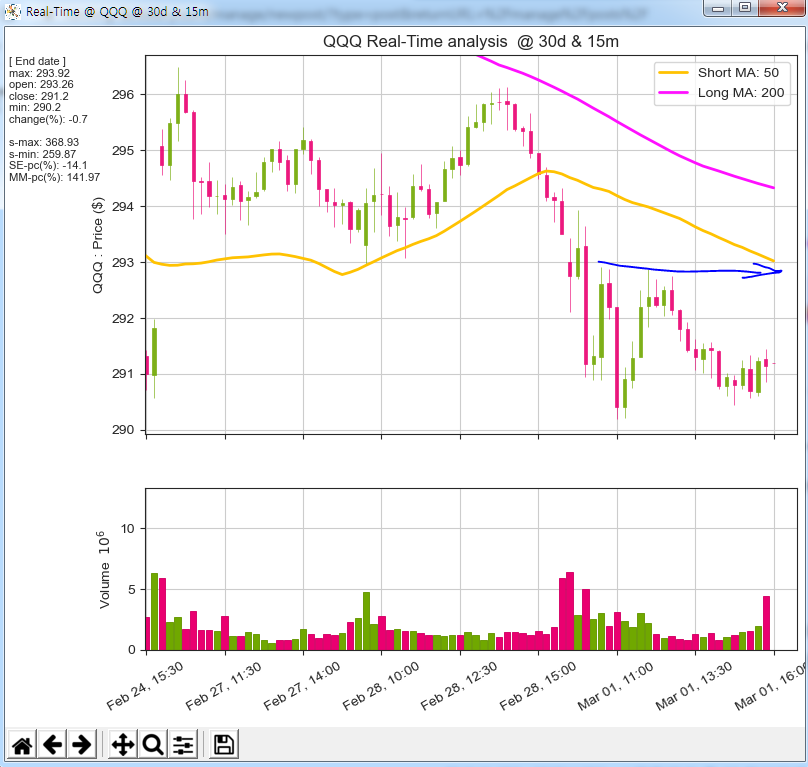Click the 10 tick label on volume axis
This screenshot has height=767, width=808.
point(127,529)
